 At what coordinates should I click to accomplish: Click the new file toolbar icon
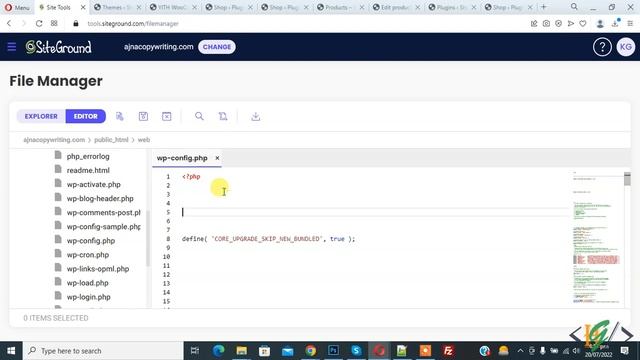click(x=120, y=116)
